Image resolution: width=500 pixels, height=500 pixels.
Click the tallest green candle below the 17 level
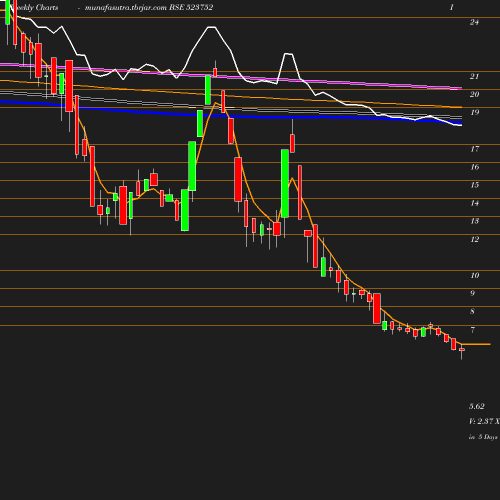pyautogui.click(x=285, y=183)
